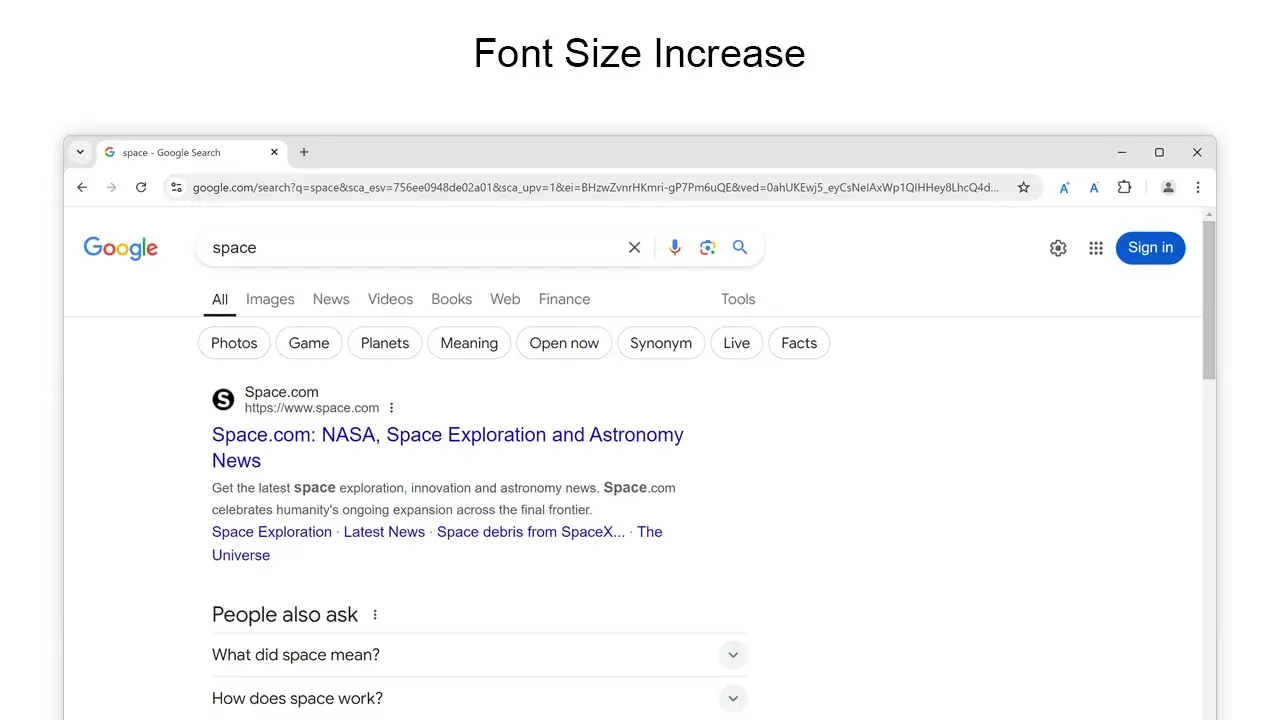
Task: Open Chrome's three-dot menu
Action: [x=1197, y=187]
